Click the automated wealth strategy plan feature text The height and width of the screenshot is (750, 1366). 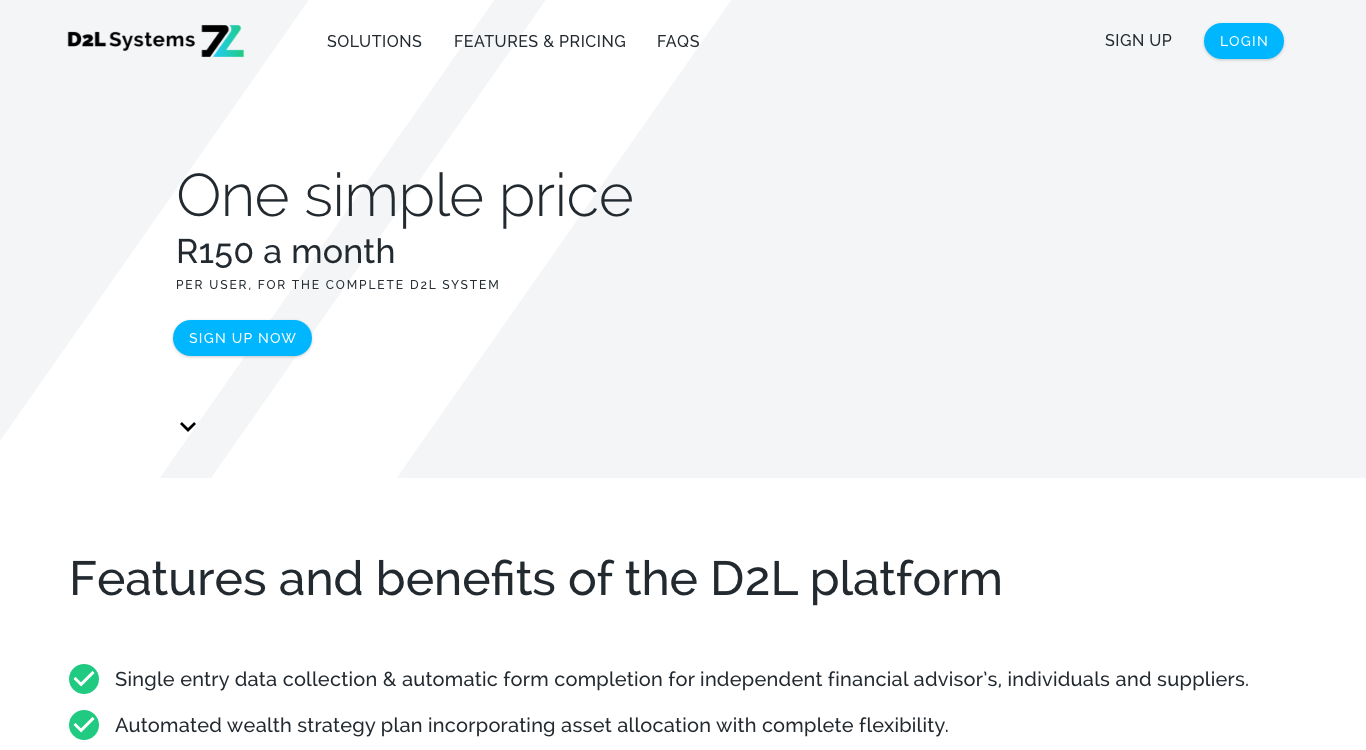531,725
